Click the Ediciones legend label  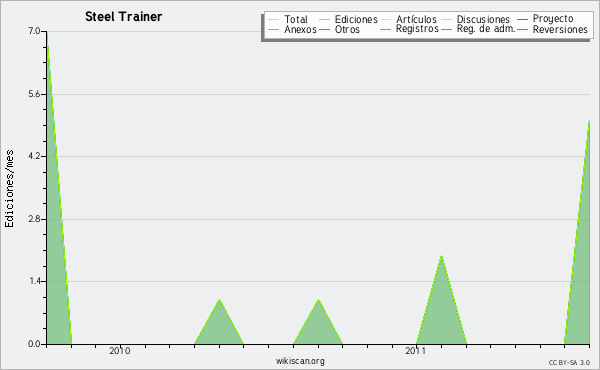[356, 19]
